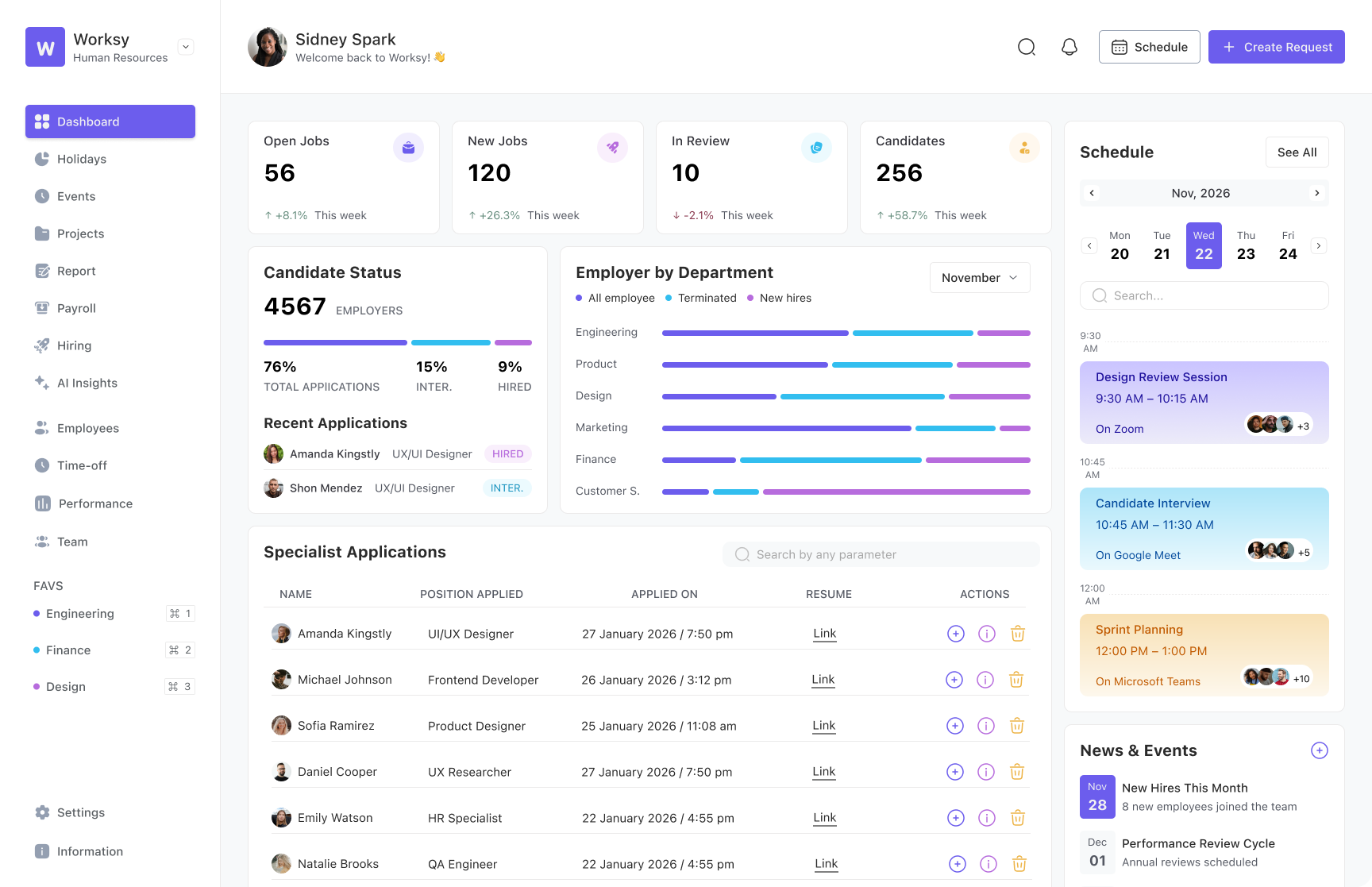Click the Candidates card people icon
Screen dimensions: 1372x887
point(1024,148)
